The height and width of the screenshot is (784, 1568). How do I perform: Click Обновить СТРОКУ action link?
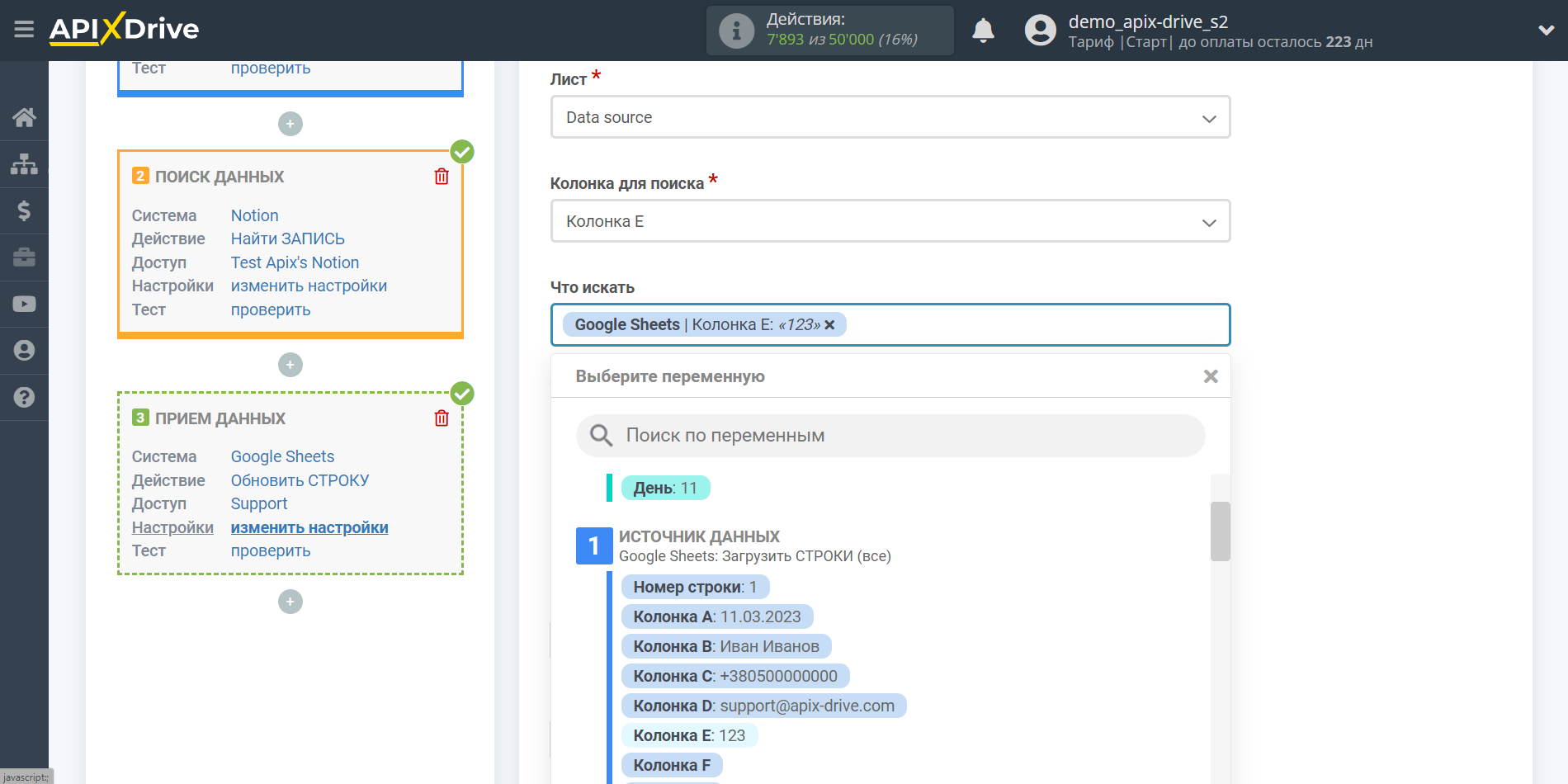tap(300, 480)
